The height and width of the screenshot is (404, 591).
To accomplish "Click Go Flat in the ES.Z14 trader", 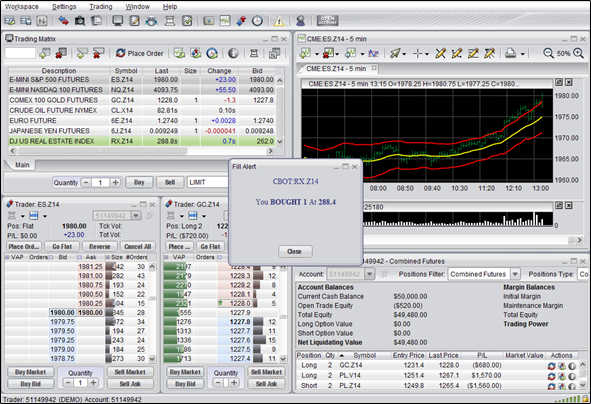I will (62, 246).
